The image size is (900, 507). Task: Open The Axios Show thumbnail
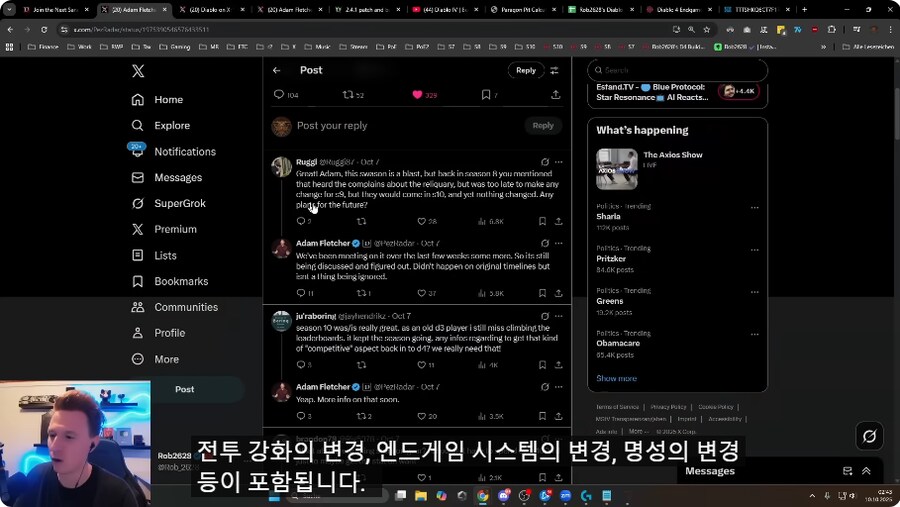616,169
